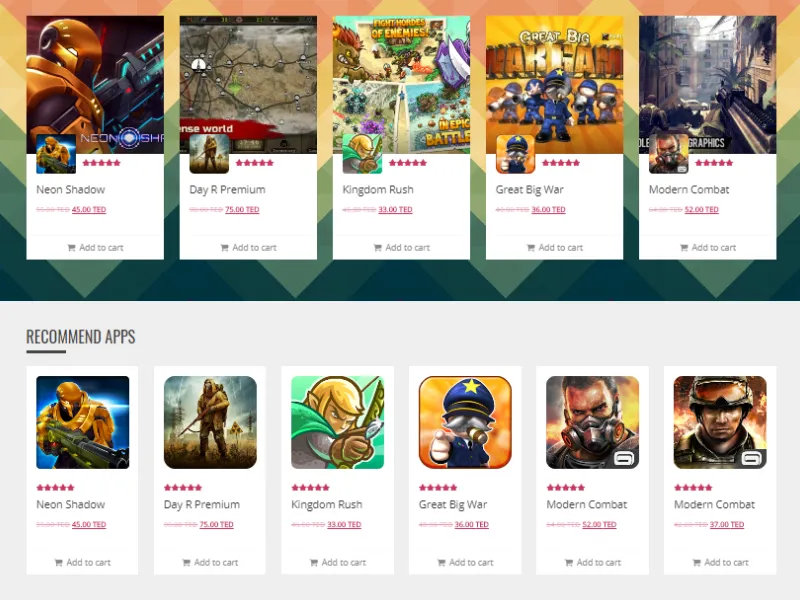The width and height of the screenshot is (800, 600).
Task: Open Great Big War title in Recommend Apps
Action: (453, 505)
